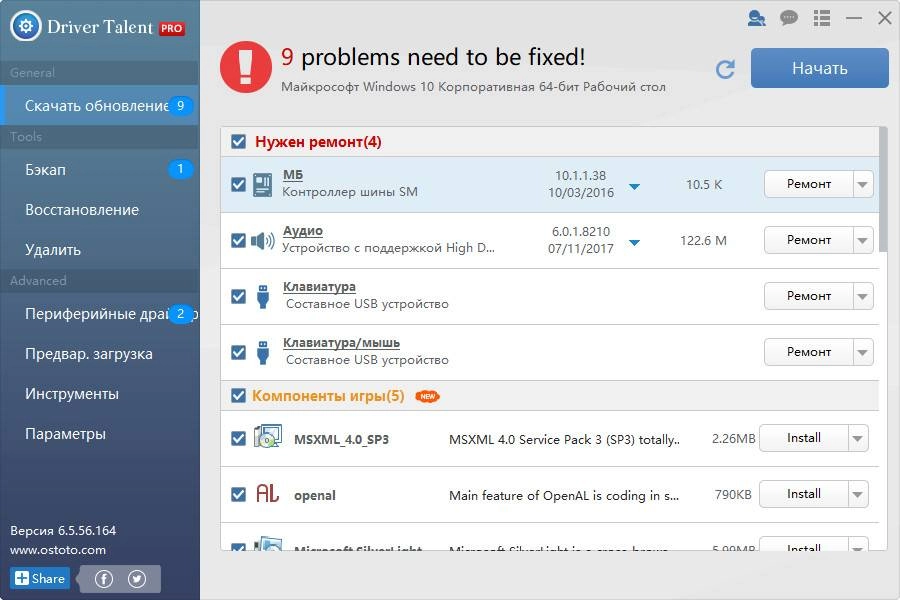Click the Начать button
The width and height of the screenshot is (900, 600).
[820, 68]
